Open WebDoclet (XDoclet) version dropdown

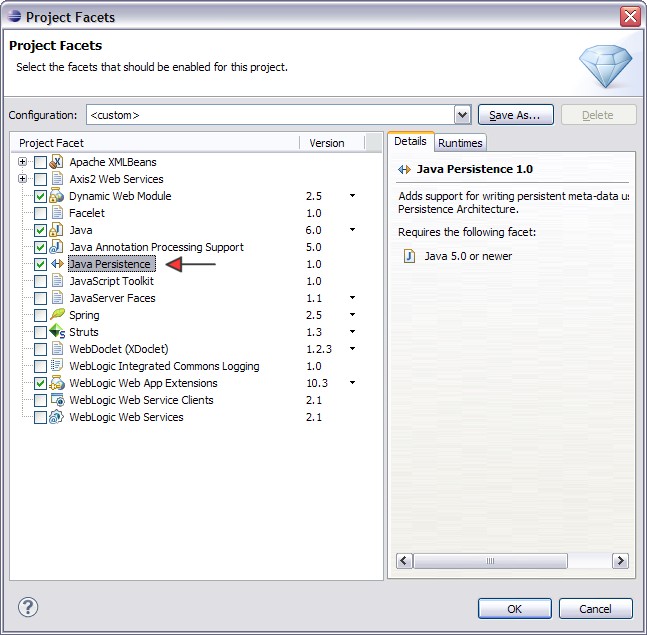click(352, 348)
